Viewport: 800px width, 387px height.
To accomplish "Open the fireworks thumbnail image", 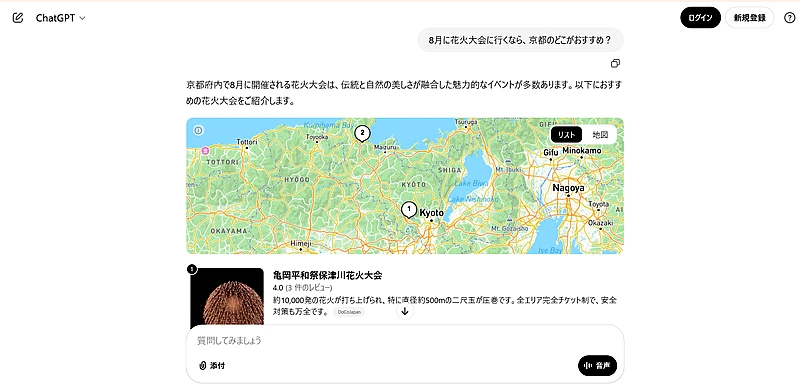I will (227, 297).
